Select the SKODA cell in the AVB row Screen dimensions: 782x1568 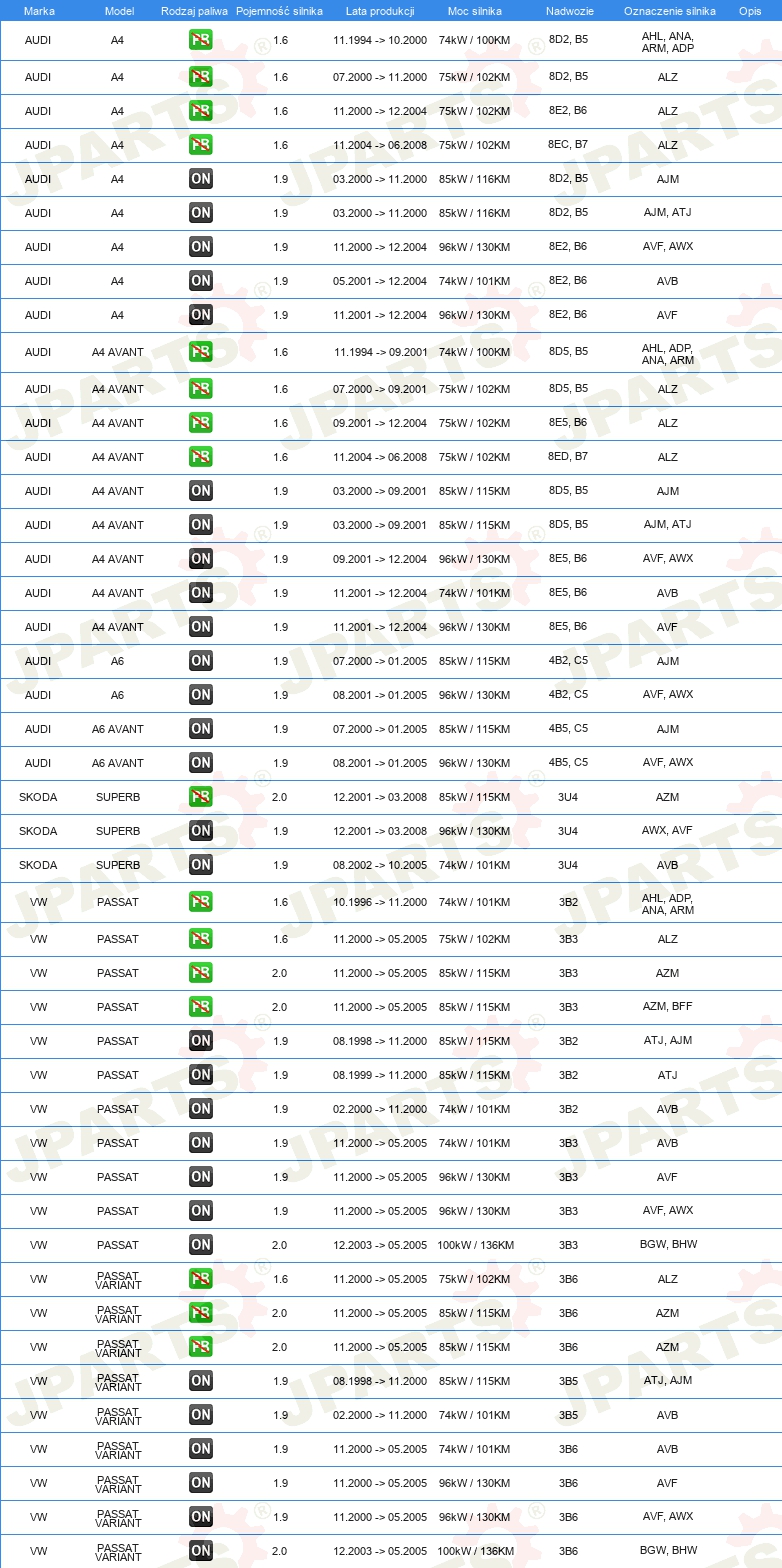coord(38,865)
